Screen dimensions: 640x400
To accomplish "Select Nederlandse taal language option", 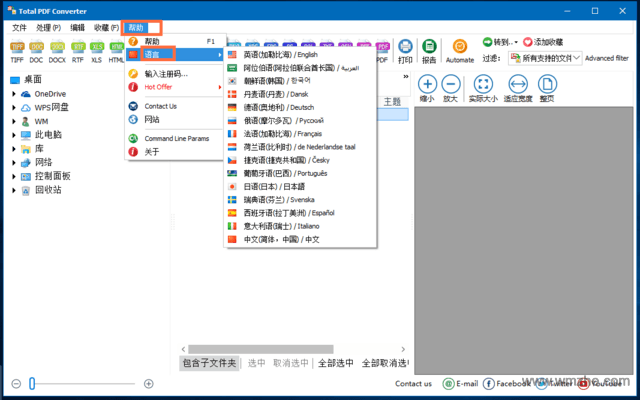I will pyautogui.click(x=300, y=147).
